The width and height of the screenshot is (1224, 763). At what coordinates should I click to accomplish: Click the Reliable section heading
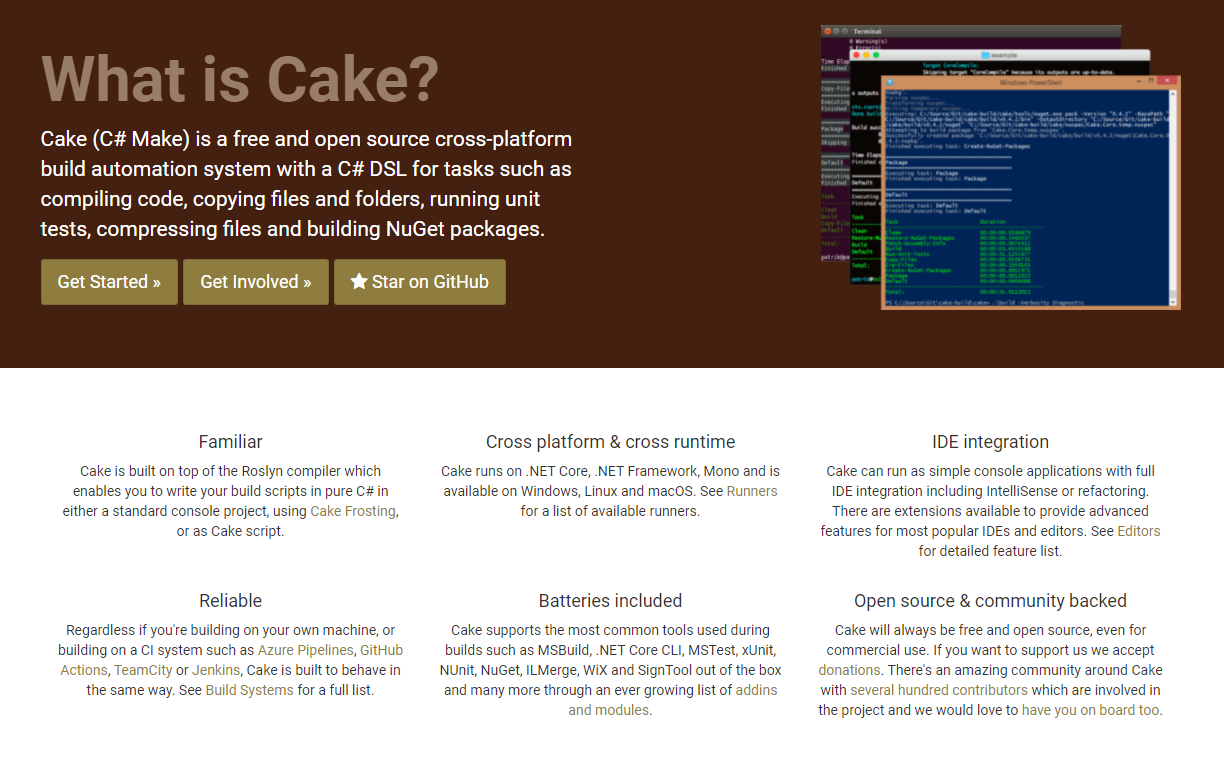tap(231, 600)
